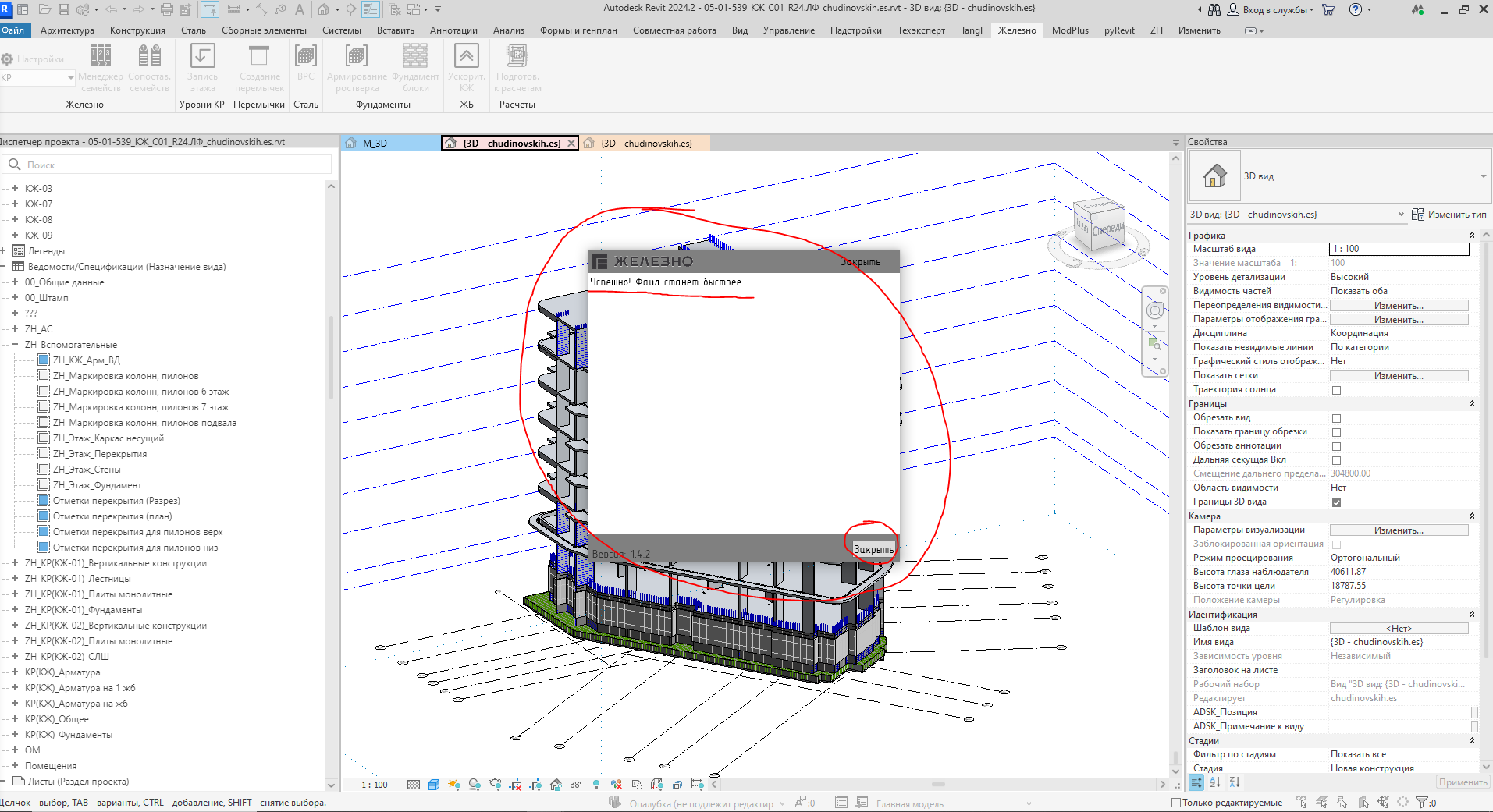Collapse the ZH_Вспомогательные tree node
The width and height of the screenshot is (1493, 812).
tap(15, 344)
